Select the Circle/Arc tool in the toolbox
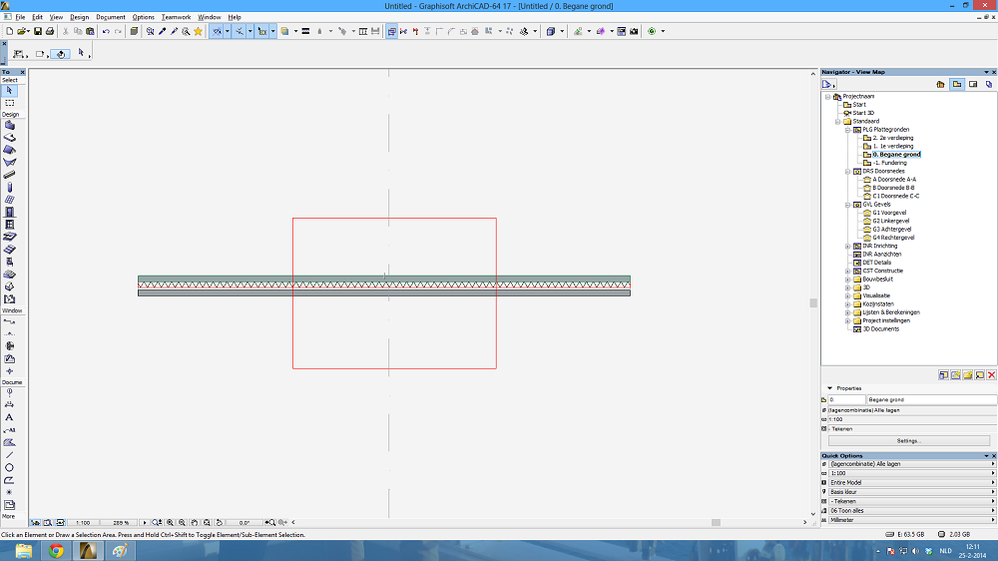This screenshot has width=998, height=561. click(x=10, y=467)
